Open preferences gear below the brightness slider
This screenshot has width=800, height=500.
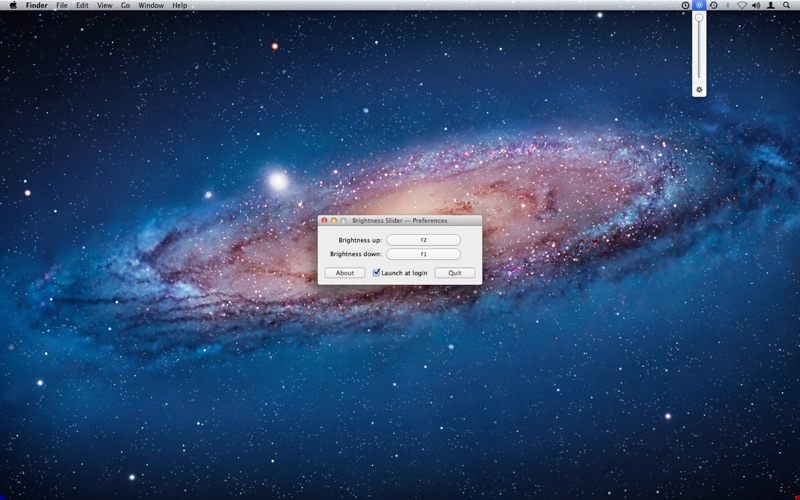[699, 90]
